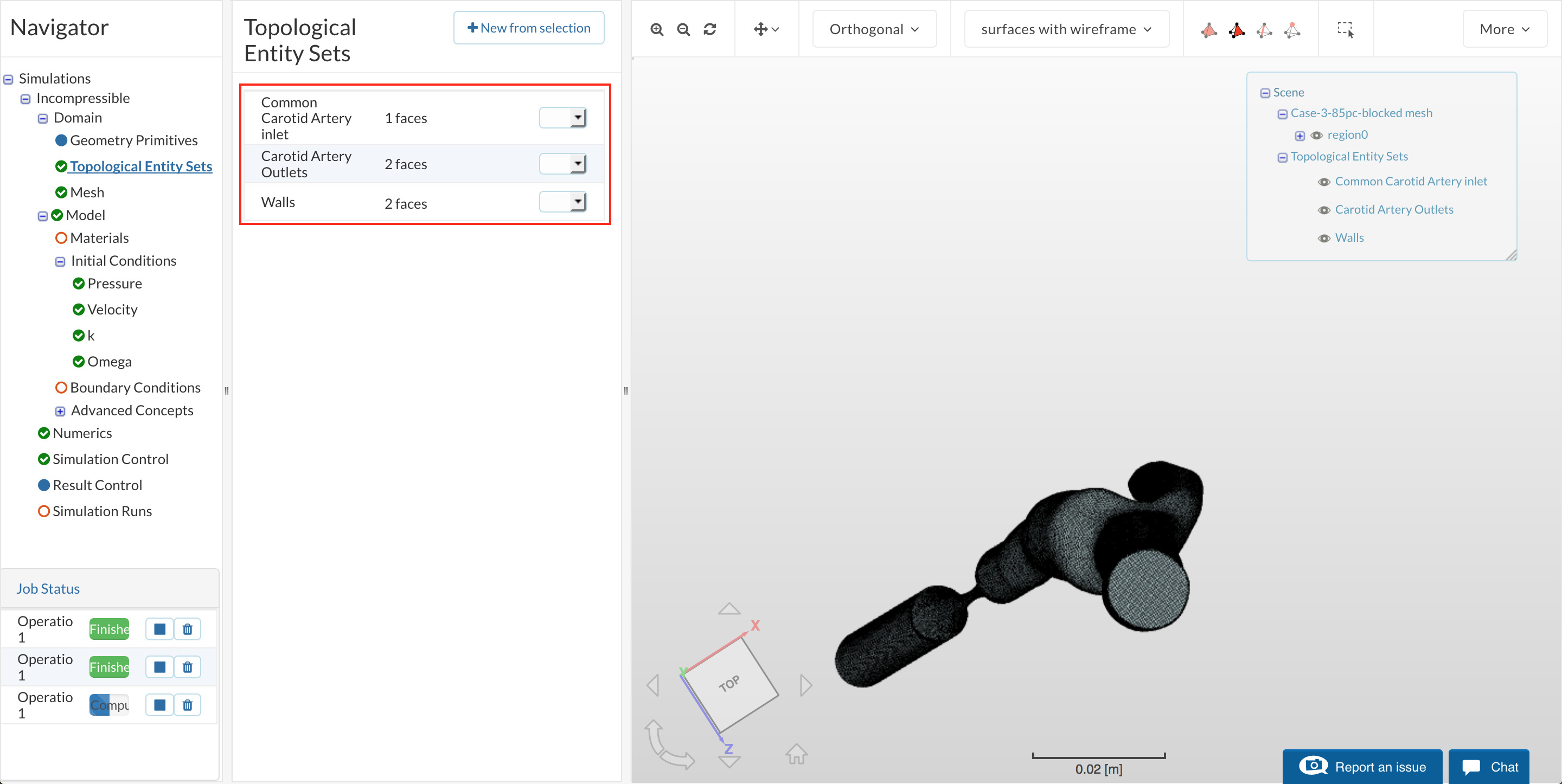Viewport: 1562px width, 784px height.
Task: Expand the Advanced Concepts tree node
Action: click(60, 411)
